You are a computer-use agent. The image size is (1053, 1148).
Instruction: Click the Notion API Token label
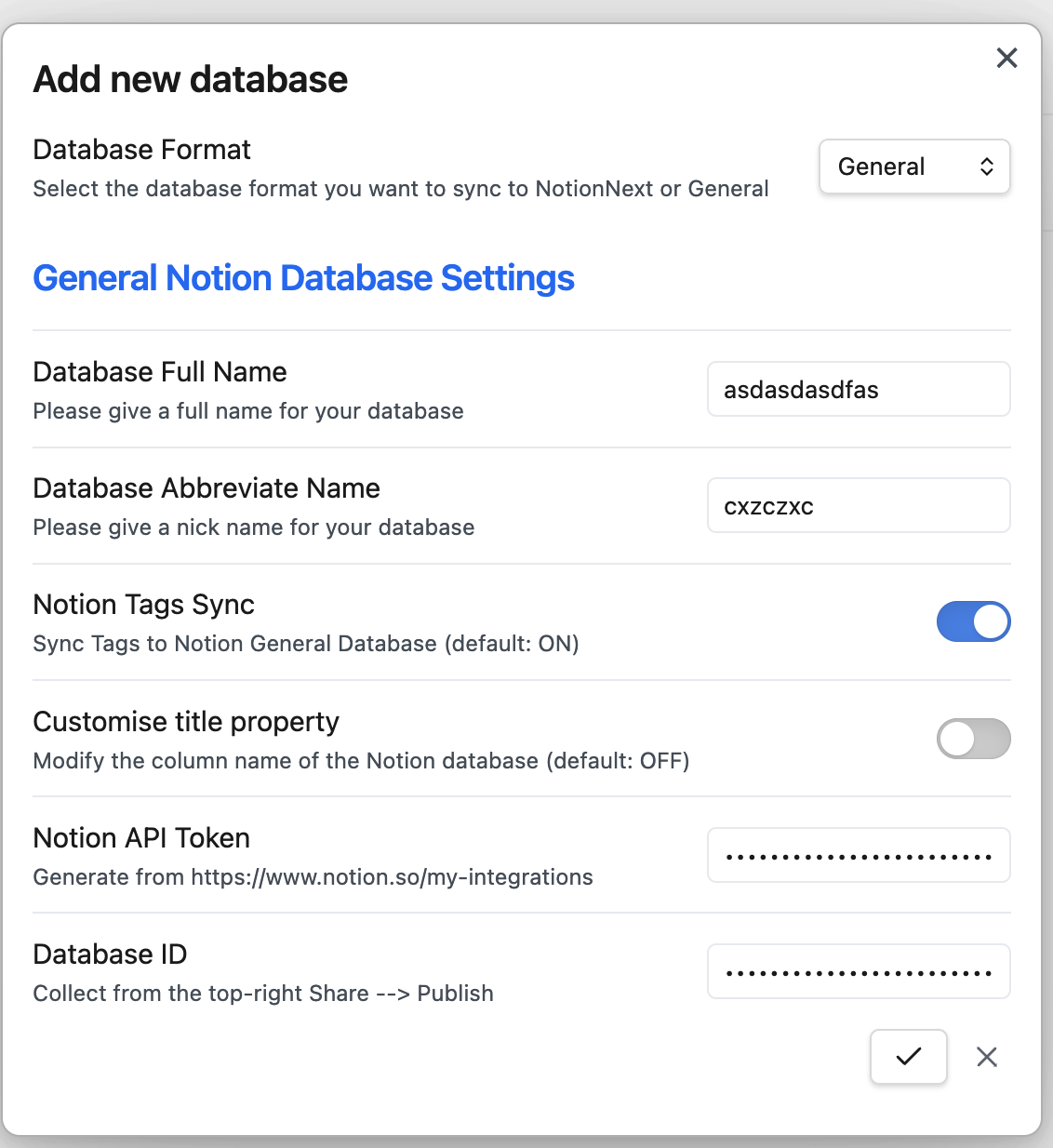pos(141,838)
